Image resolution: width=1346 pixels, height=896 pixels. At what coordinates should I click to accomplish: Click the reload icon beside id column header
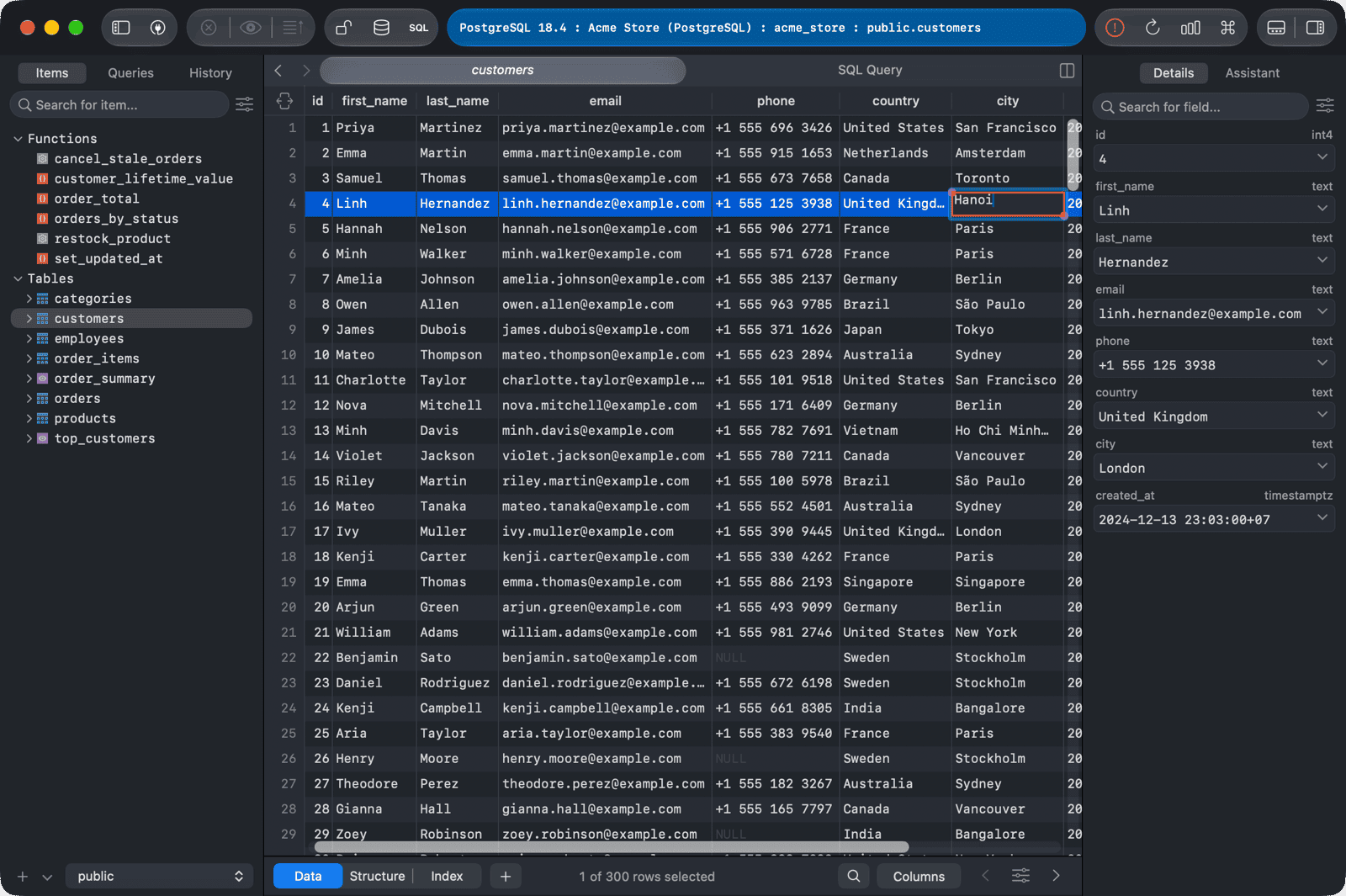coord(284,101)
